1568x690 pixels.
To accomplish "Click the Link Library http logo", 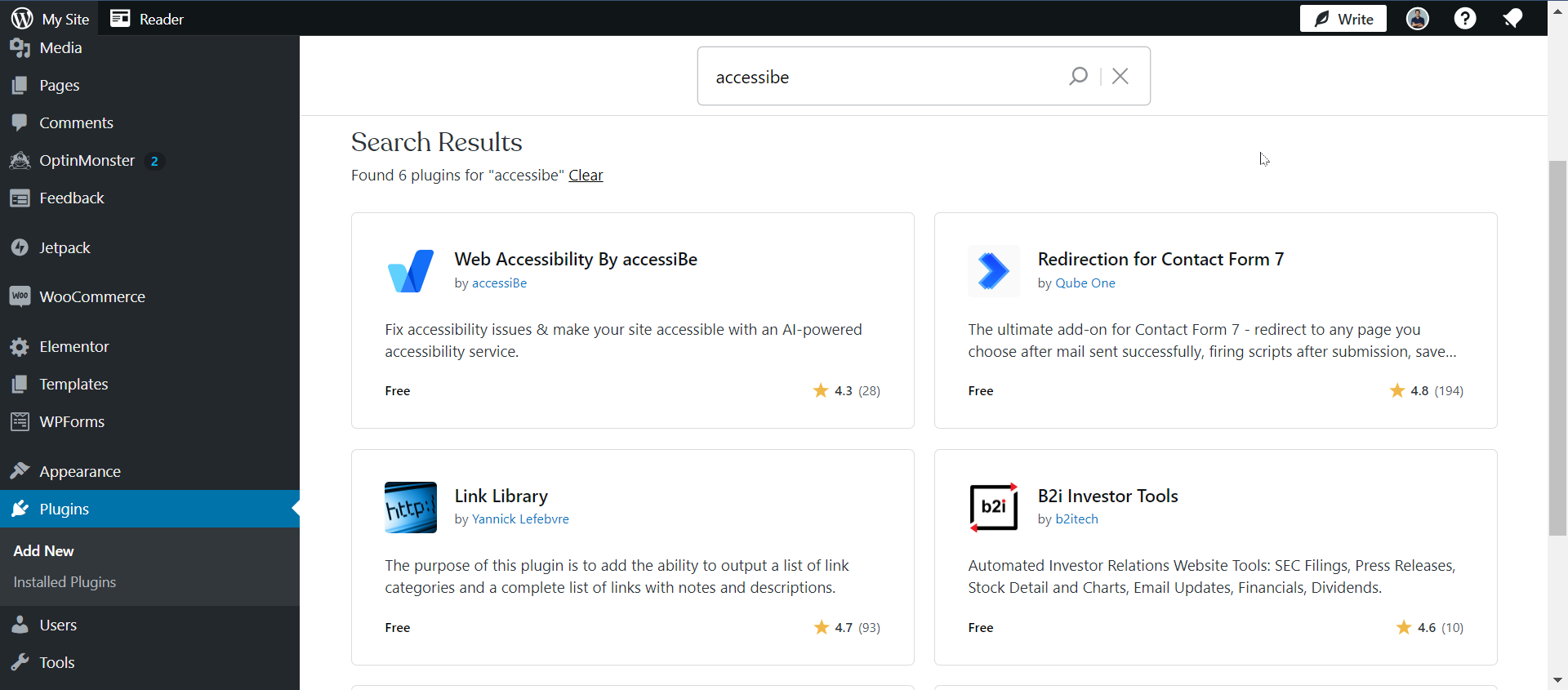I will [411, 507].
